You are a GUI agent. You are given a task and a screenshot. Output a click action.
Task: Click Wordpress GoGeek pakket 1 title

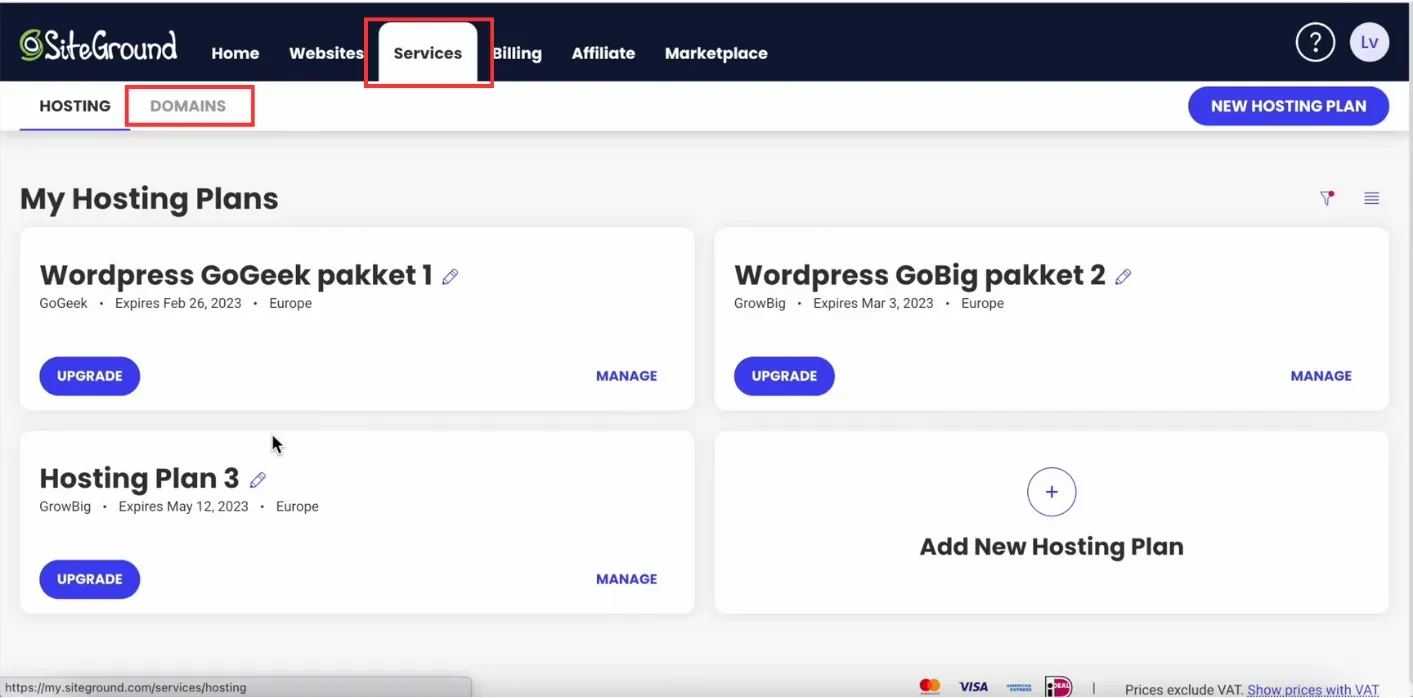pyautogui.click(x=236, y=275)
